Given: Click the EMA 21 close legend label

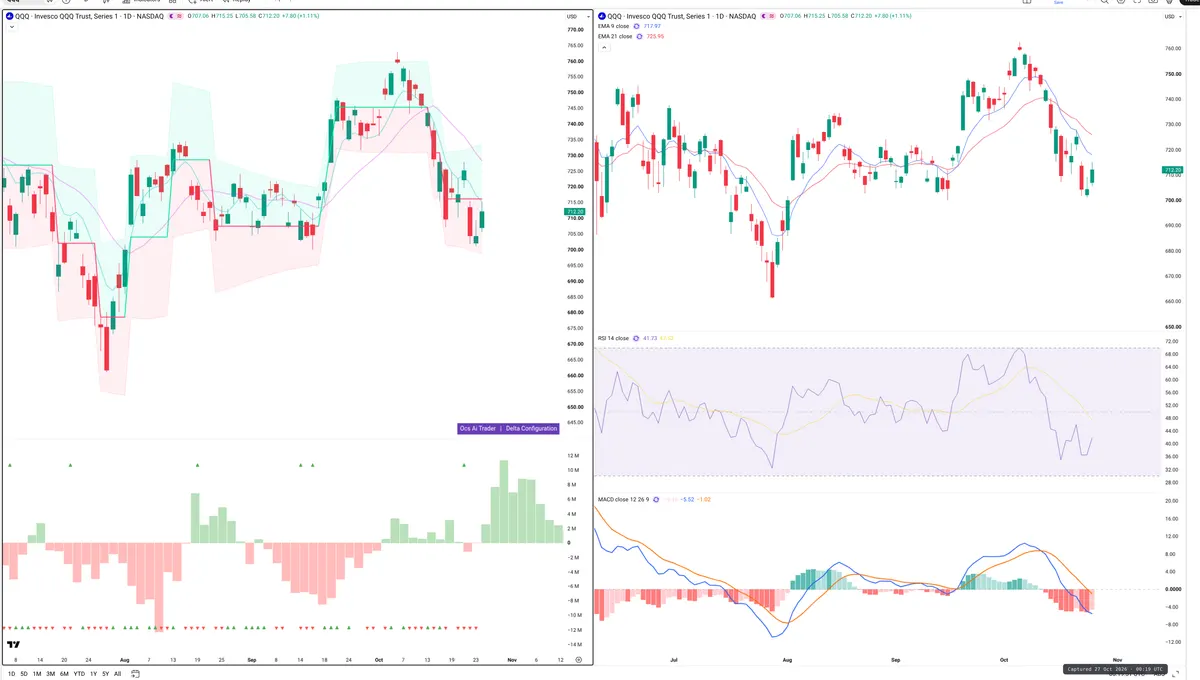Looking at the screenshot, I should point(615,36).
